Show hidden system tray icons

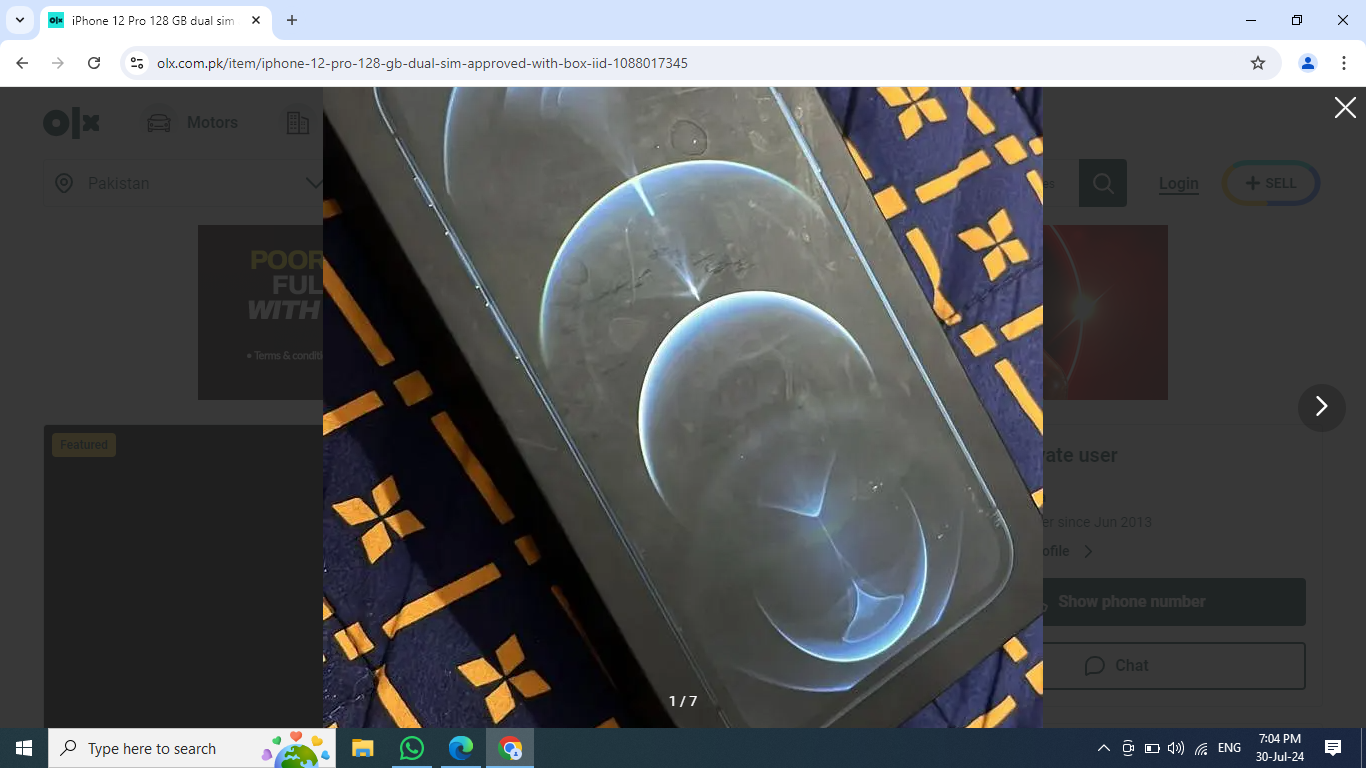pos(1104,748)
